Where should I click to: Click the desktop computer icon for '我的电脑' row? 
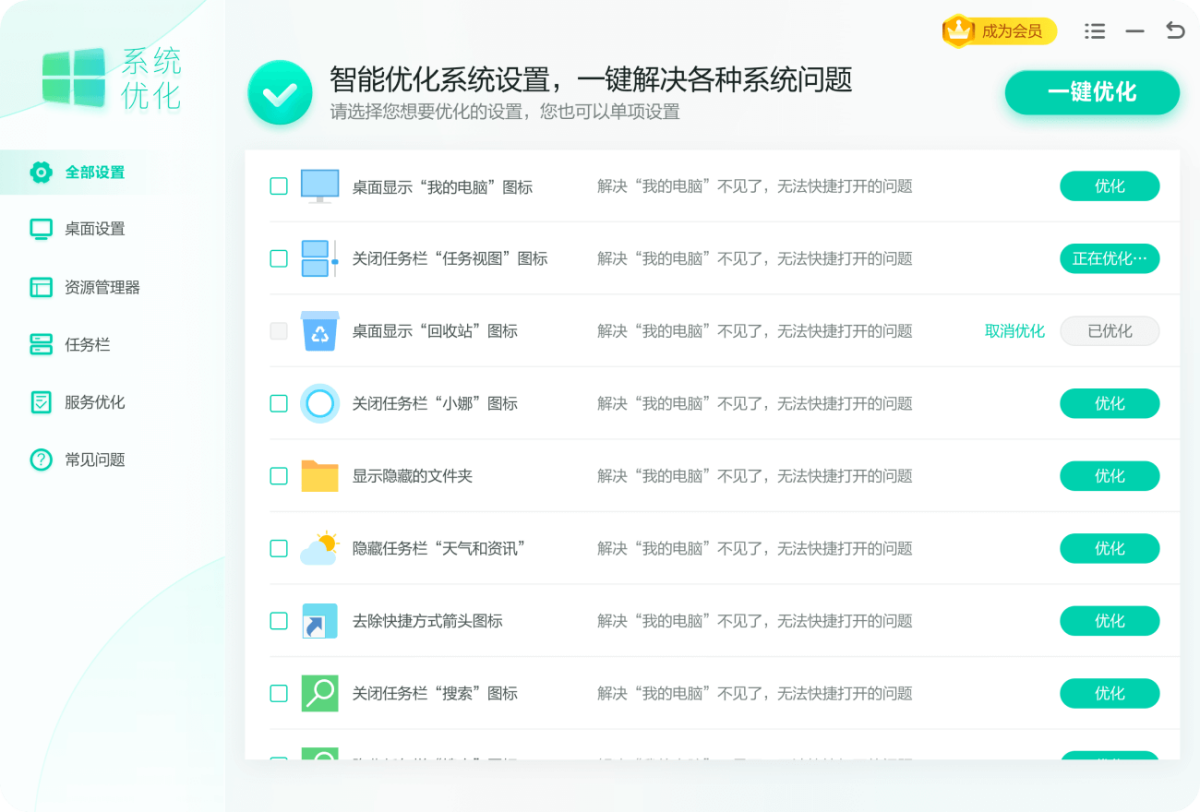320,186
